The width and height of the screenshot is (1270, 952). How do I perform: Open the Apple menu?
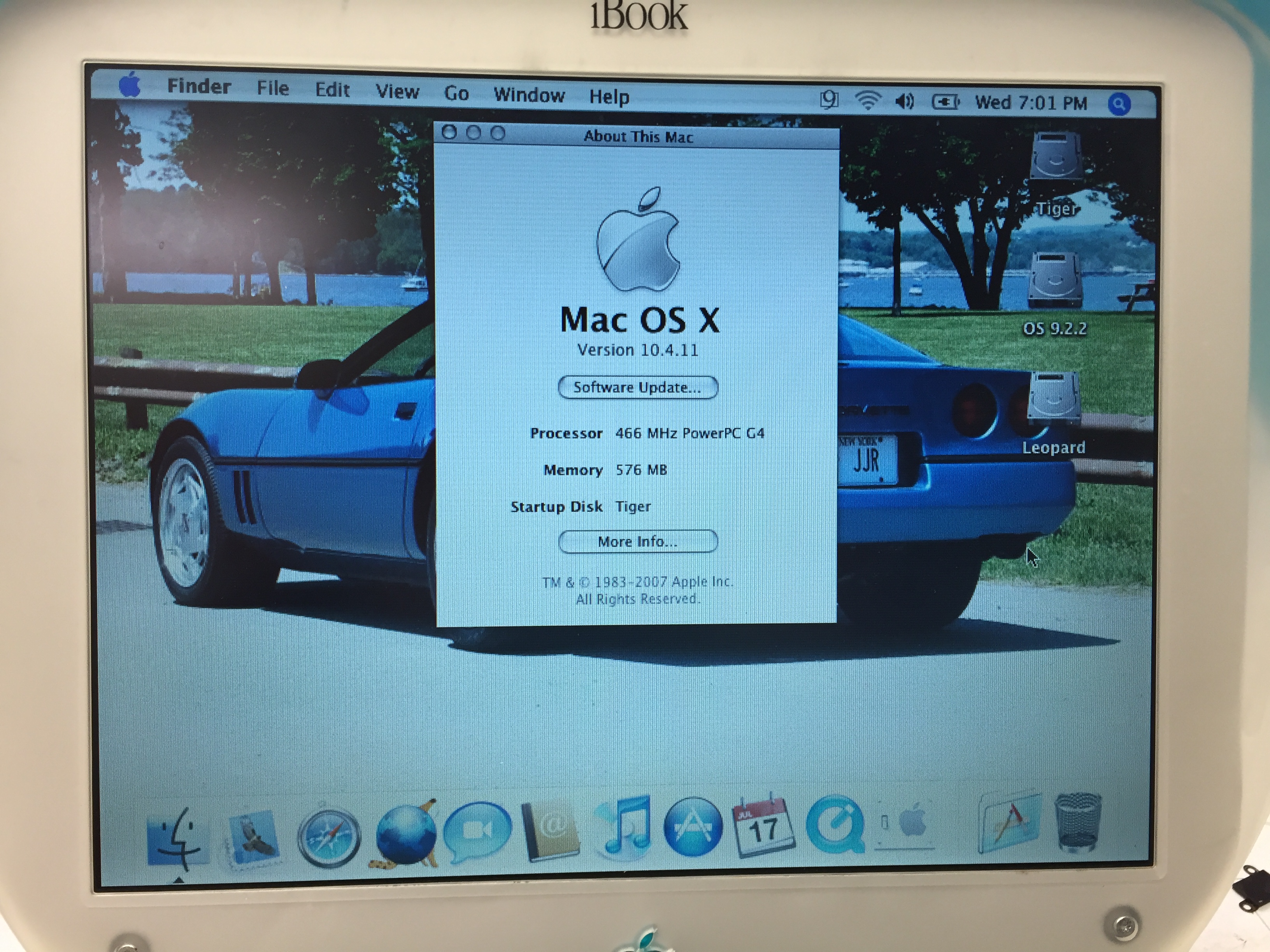(x=130, y=85)
